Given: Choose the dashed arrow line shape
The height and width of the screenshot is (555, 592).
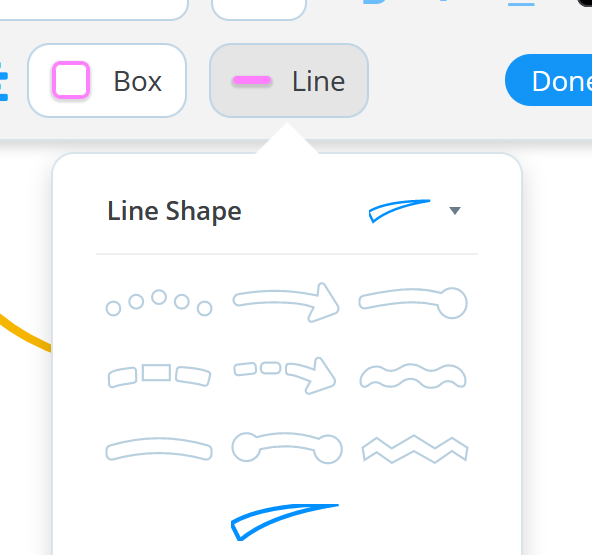Looking at the screenshot, I should [285, 375].
